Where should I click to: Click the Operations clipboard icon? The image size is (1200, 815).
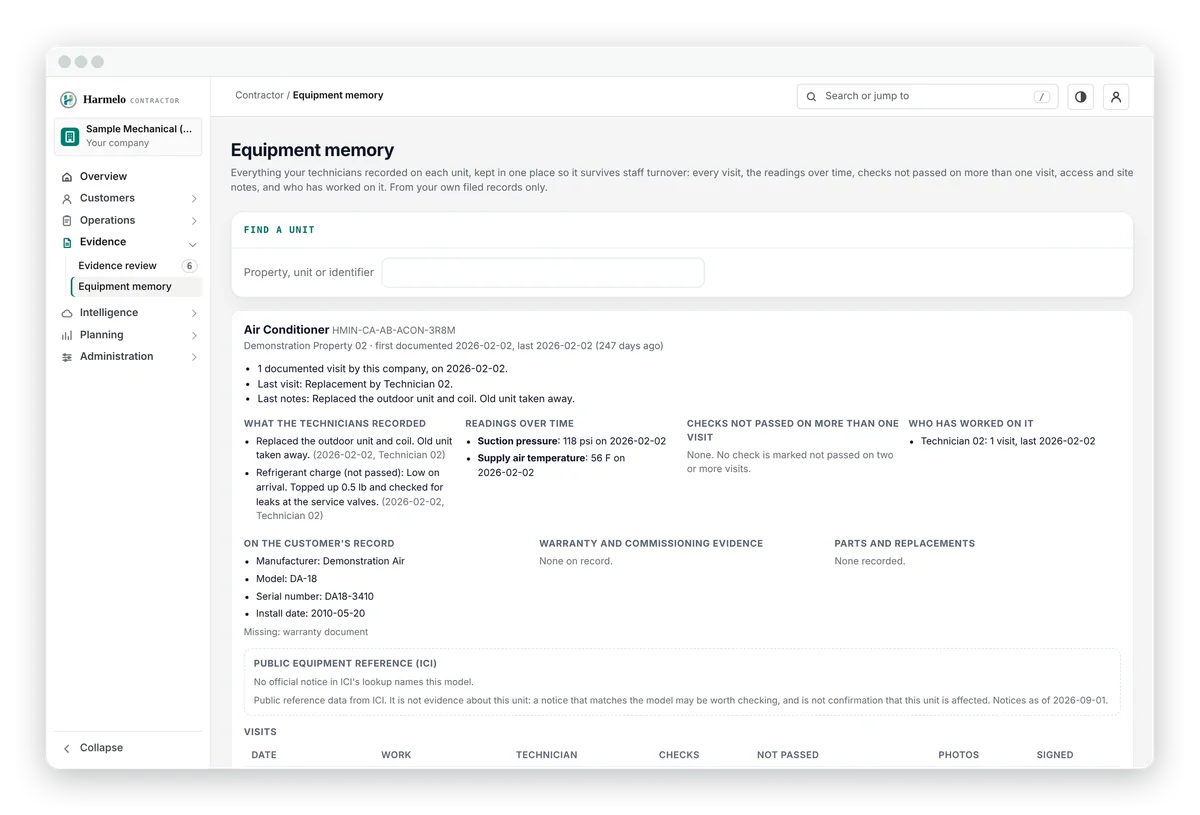pos(67,221)
